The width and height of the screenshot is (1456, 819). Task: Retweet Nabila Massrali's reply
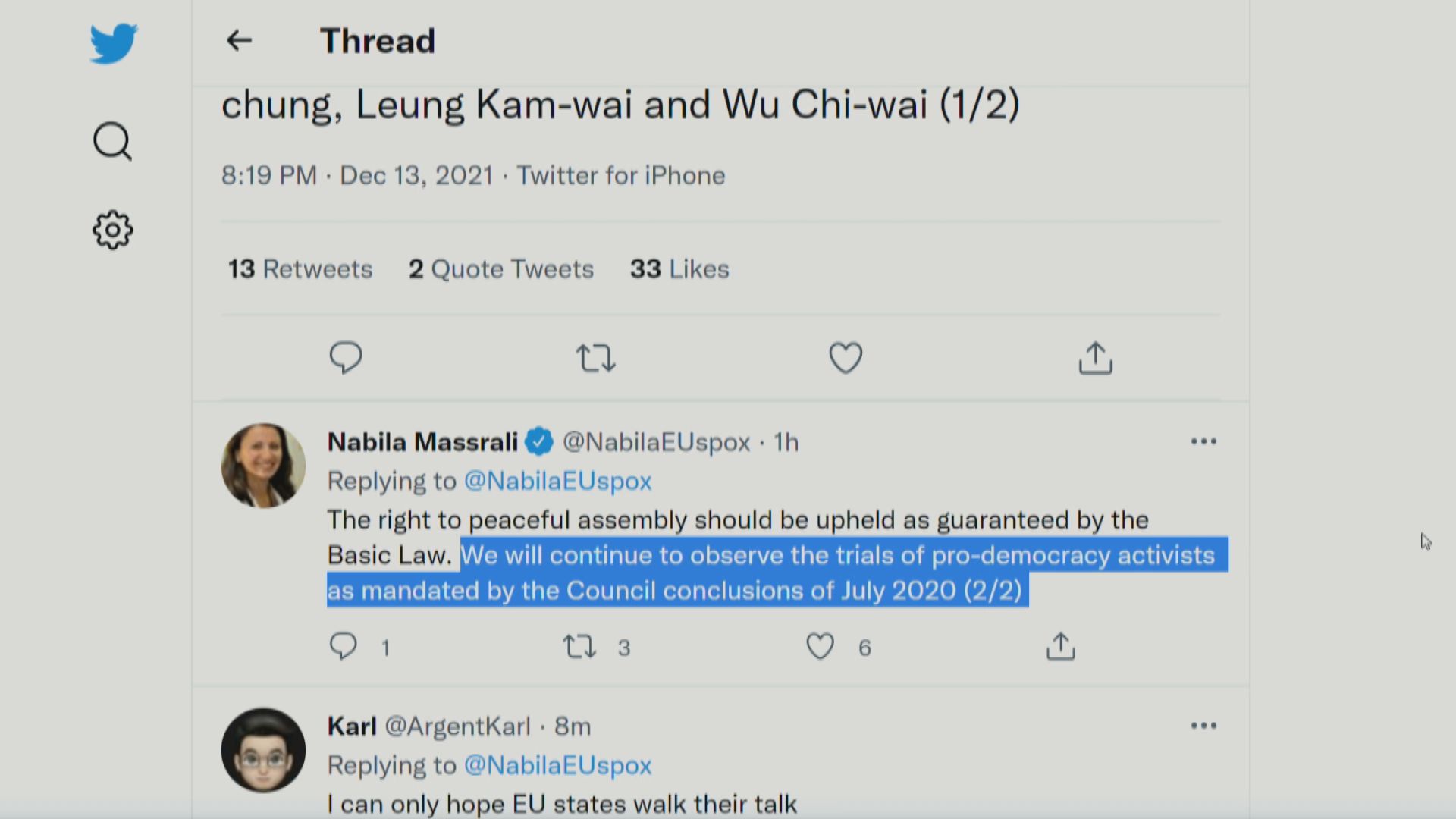[x=579, y=646]
